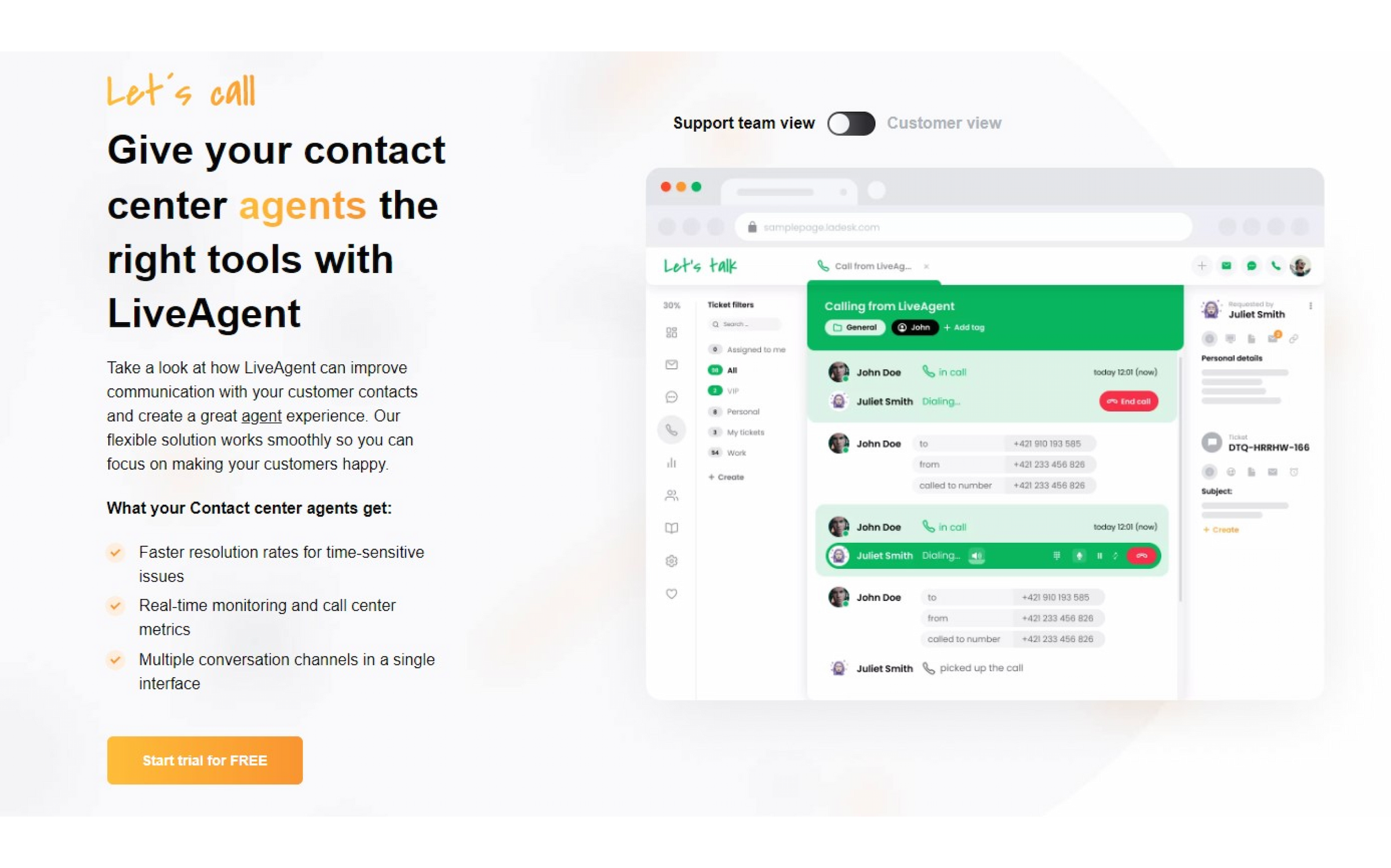The image size is (1391, 868).
Task: Expand the My Tickets filter section
Action: pyautogui.click(x=745, y=431)
